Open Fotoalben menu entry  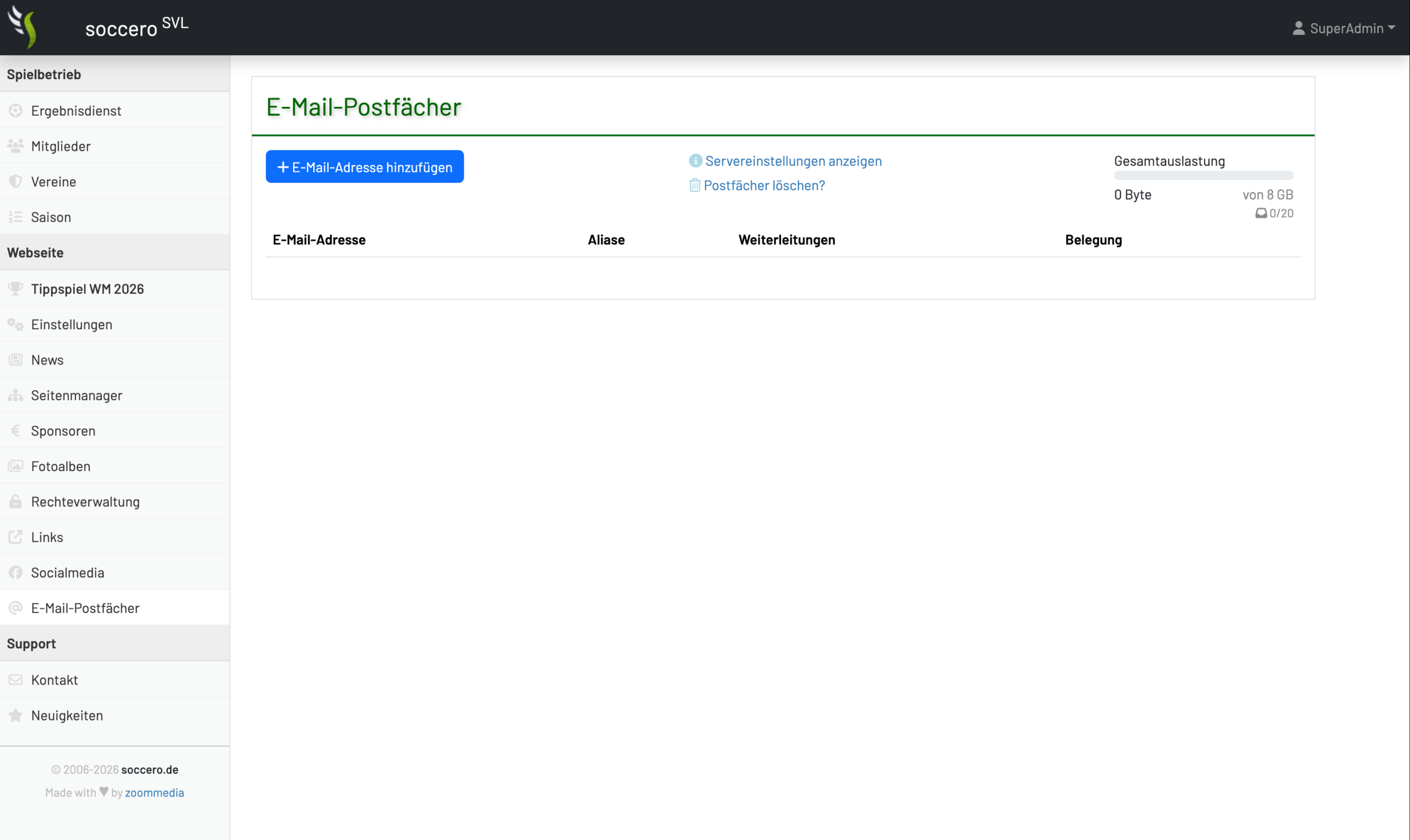(115, 466)
